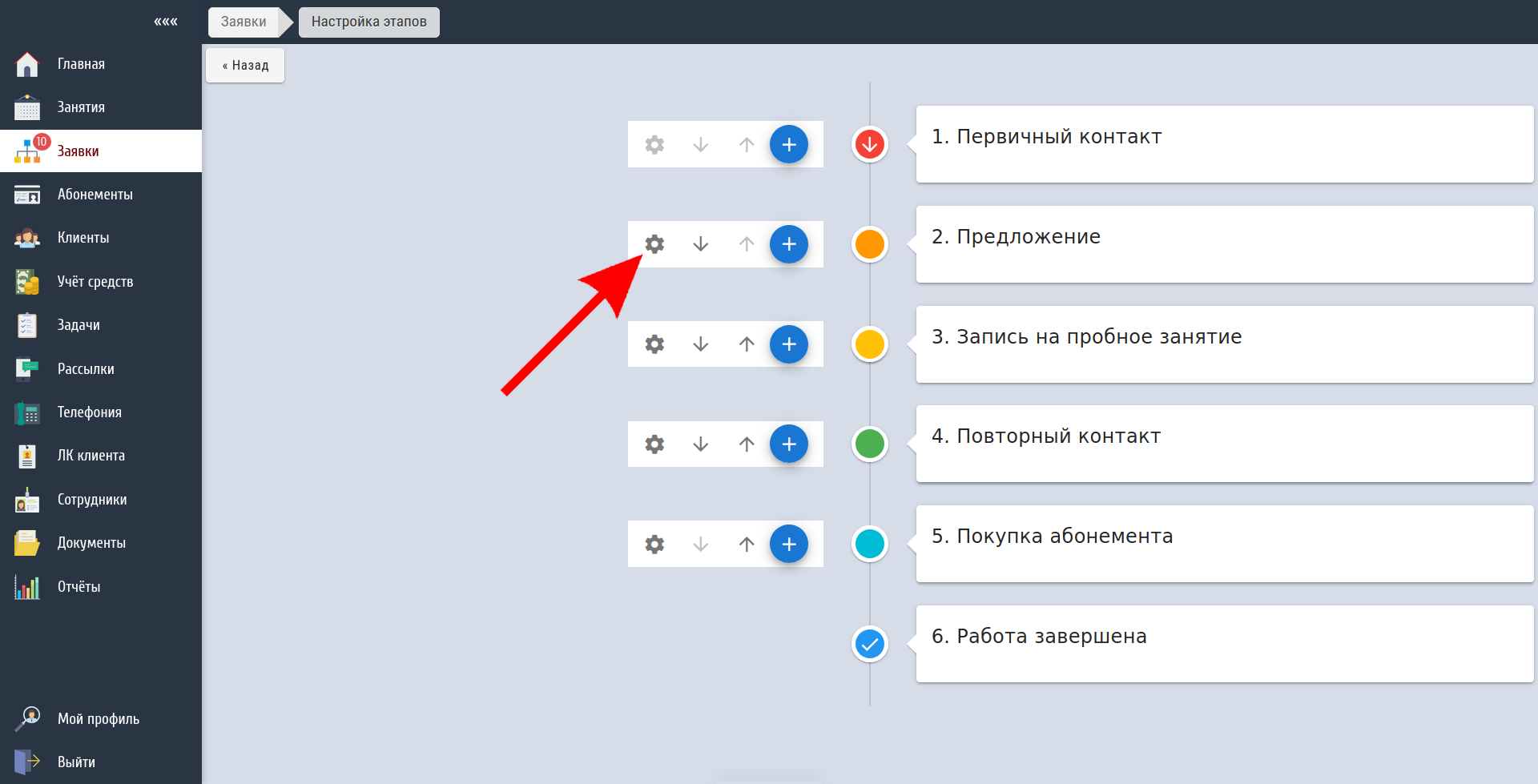Go to Занятия in the sidebar

coord(101,107)
